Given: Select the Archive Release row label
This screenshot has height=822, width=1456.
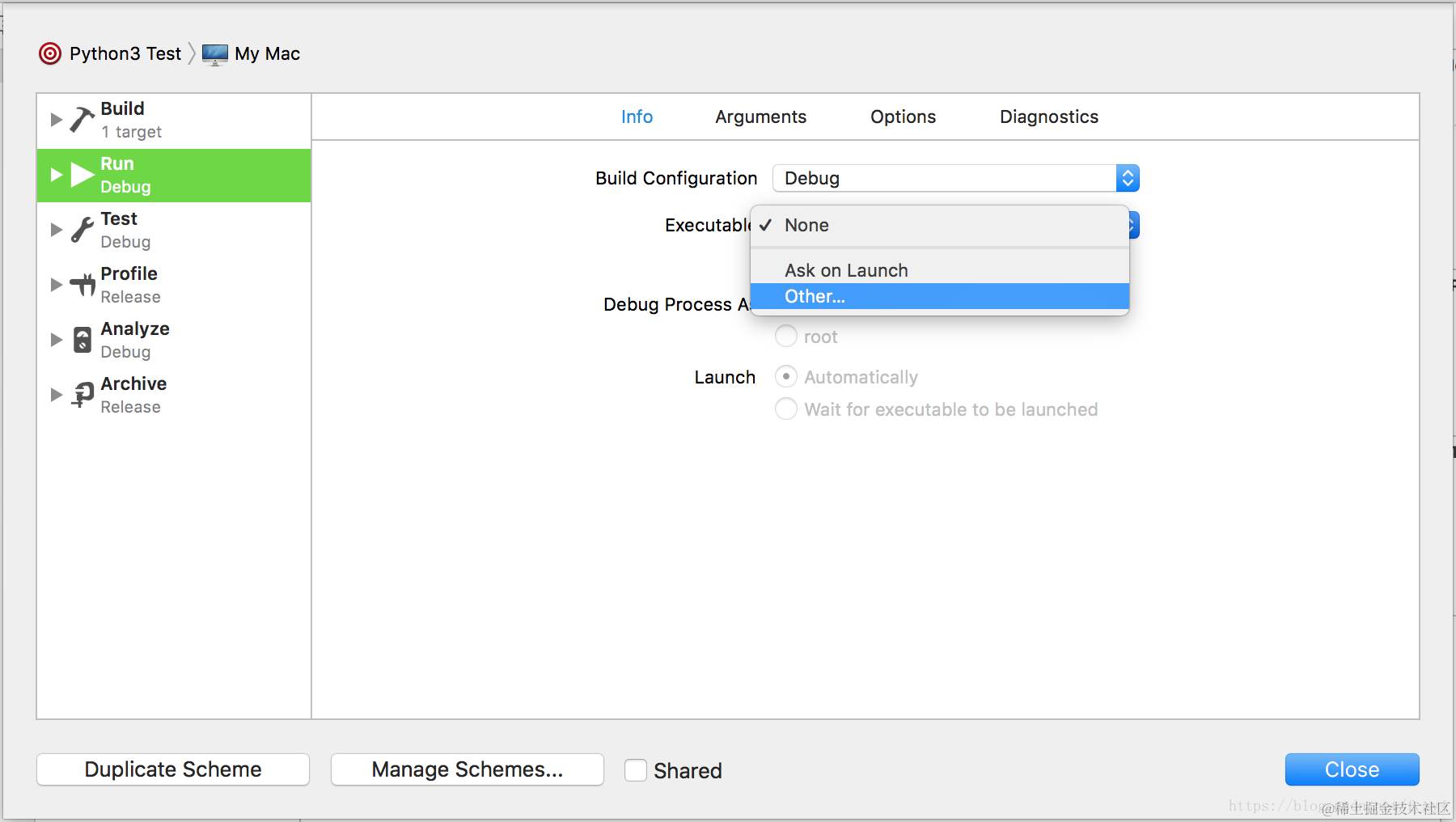Looking at the screenshot, I should pyautogui.click(x=133, y=395).
